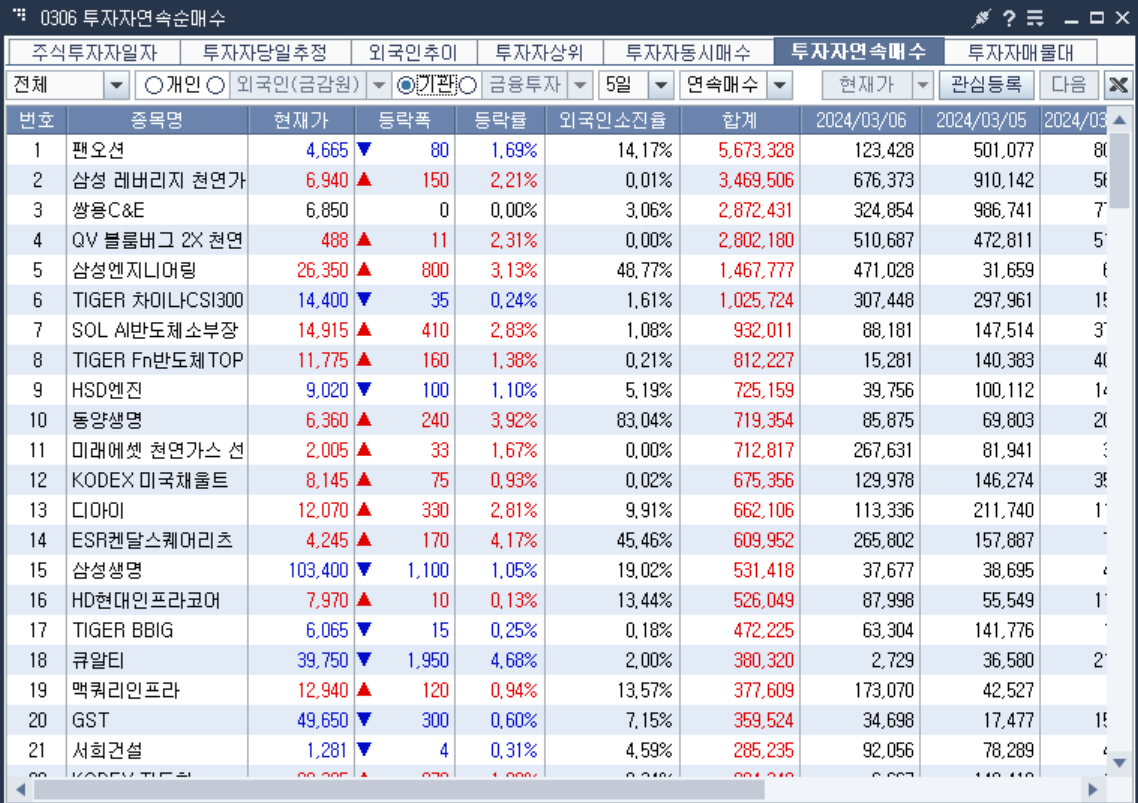Click the pin icon in title bar
Viewport: 1138px width, 803px height.
(x=981, y=18)
